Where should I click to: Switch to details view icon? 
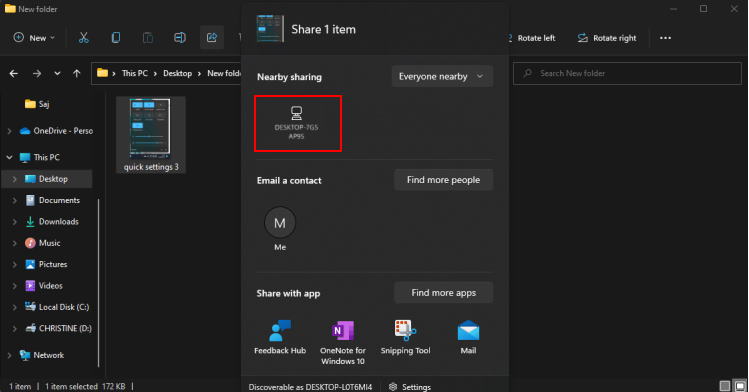click(725, 386)
